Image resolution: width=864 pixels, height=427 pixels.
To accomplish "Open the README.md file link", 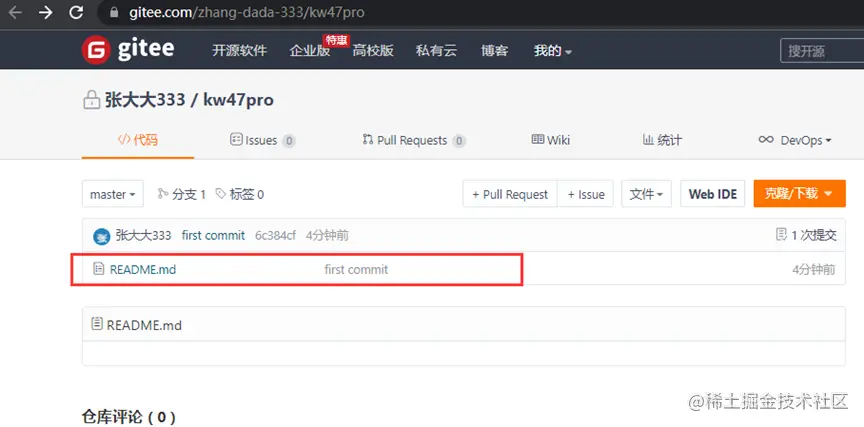I will pyautogui.click(x=143, y=269).
